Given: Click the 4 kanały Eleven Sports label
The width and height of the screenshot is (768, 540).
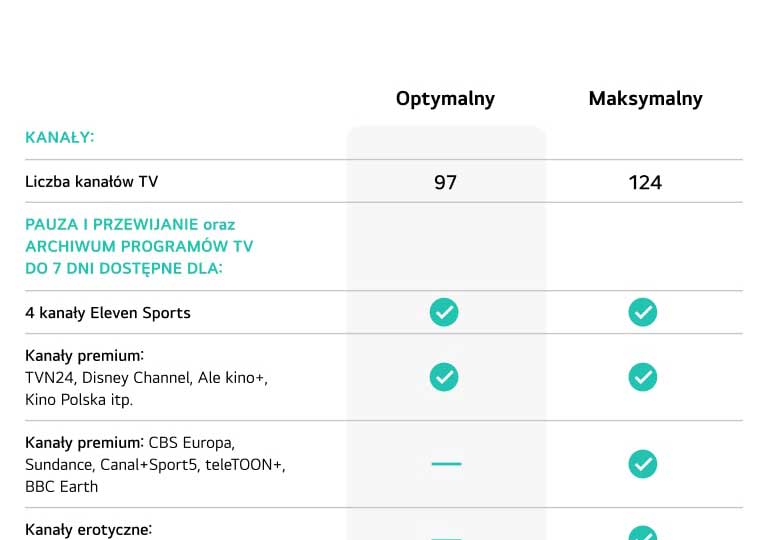Looking at the screenshot, I should click(108, 313).
